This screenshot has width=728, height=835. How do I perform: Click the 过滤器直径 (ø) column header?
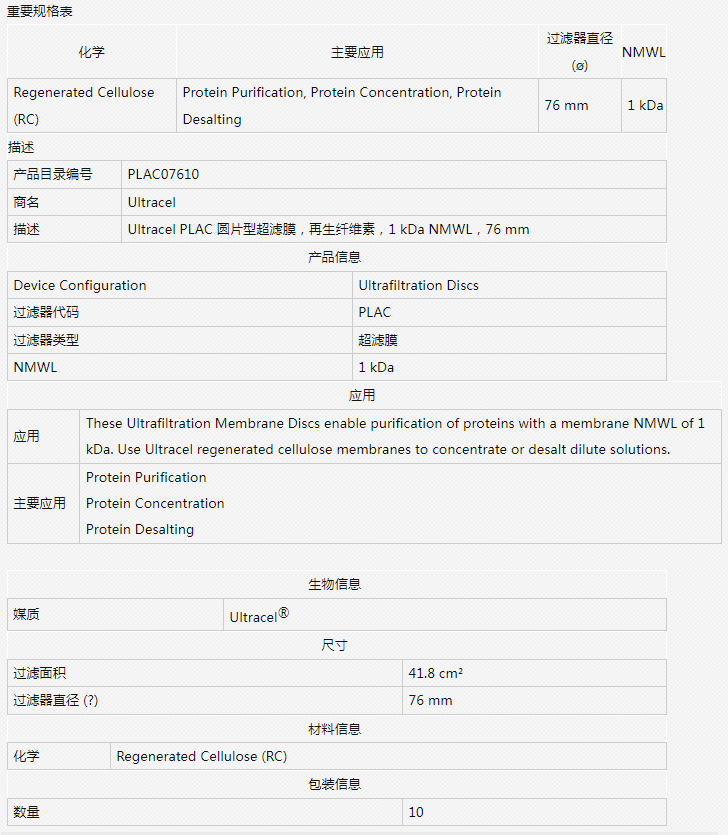pos(579,52)
